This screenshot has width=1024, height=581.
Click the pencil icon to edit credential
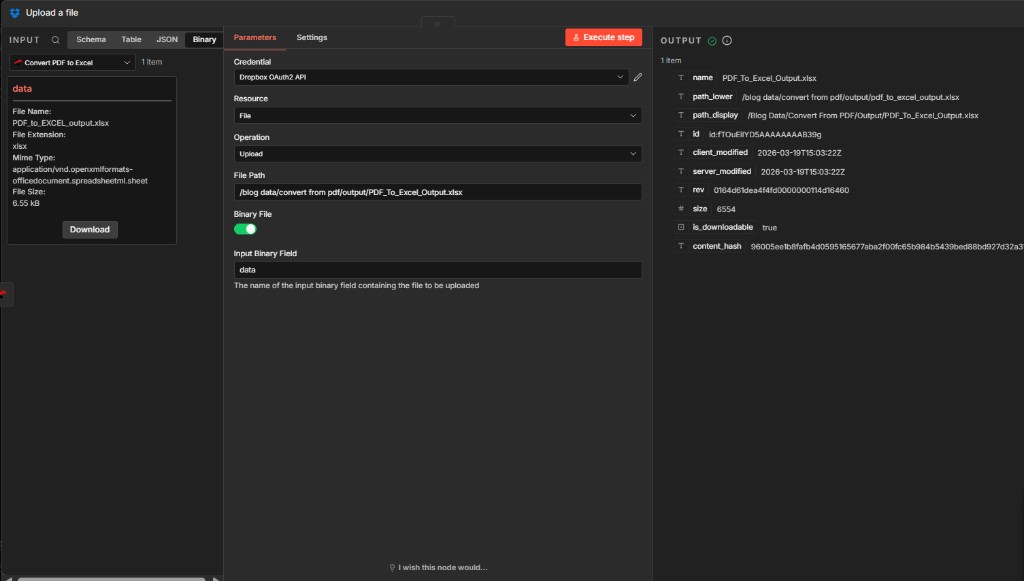click(x=637, y=76)
